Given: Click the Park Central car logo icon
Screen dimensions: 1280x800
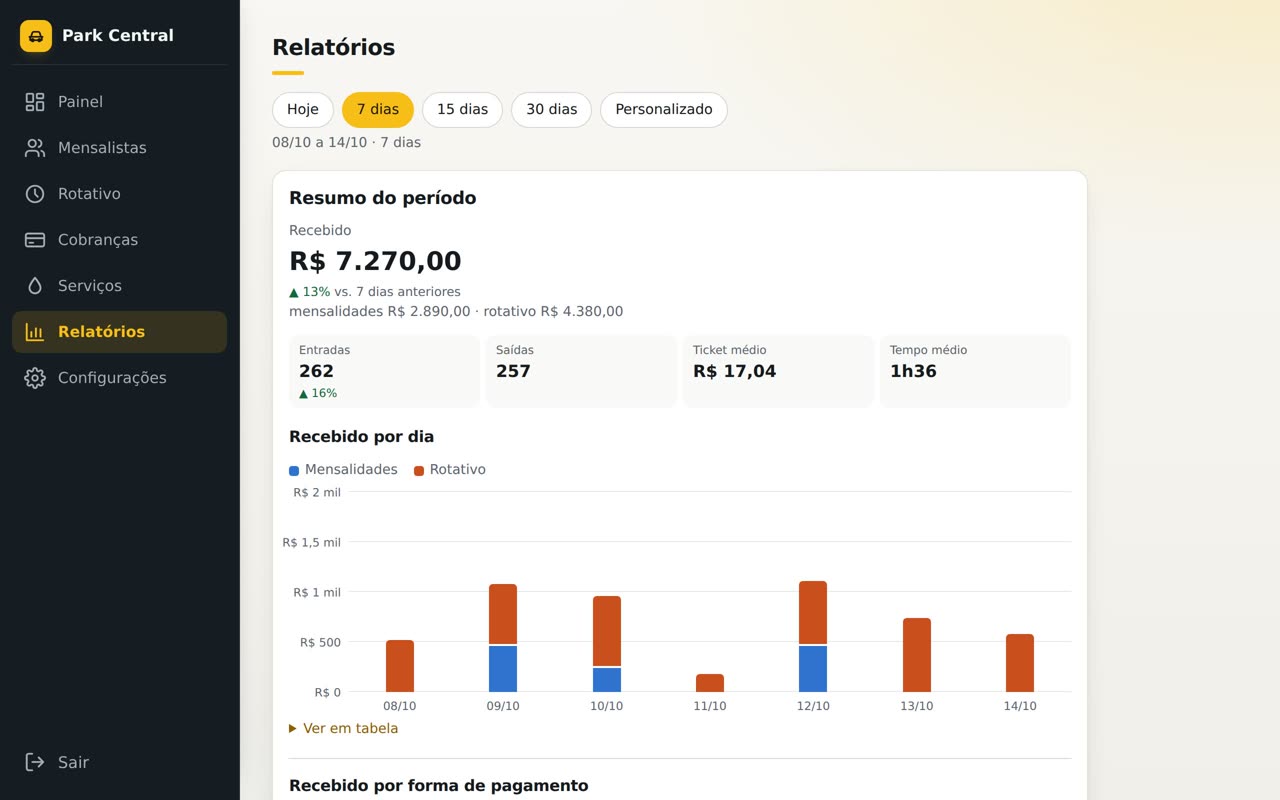Looking at the screenshot, I should coord(36,36).
